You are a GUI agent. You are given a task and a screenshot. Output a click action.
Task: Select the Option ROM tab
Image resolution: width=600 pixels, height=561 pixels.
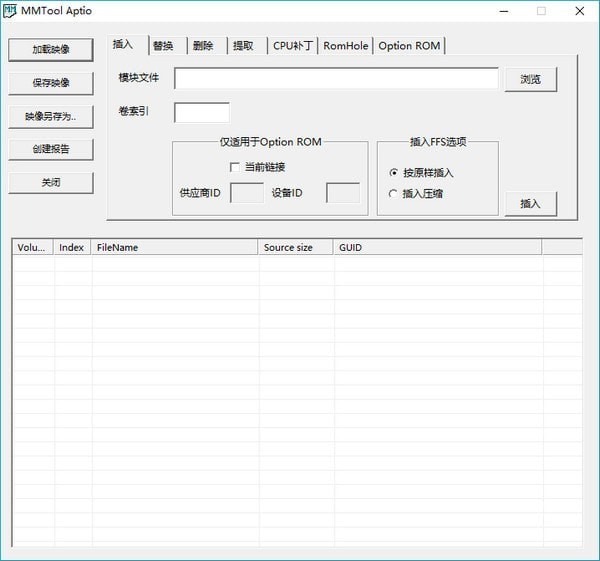tap(409, 46)
